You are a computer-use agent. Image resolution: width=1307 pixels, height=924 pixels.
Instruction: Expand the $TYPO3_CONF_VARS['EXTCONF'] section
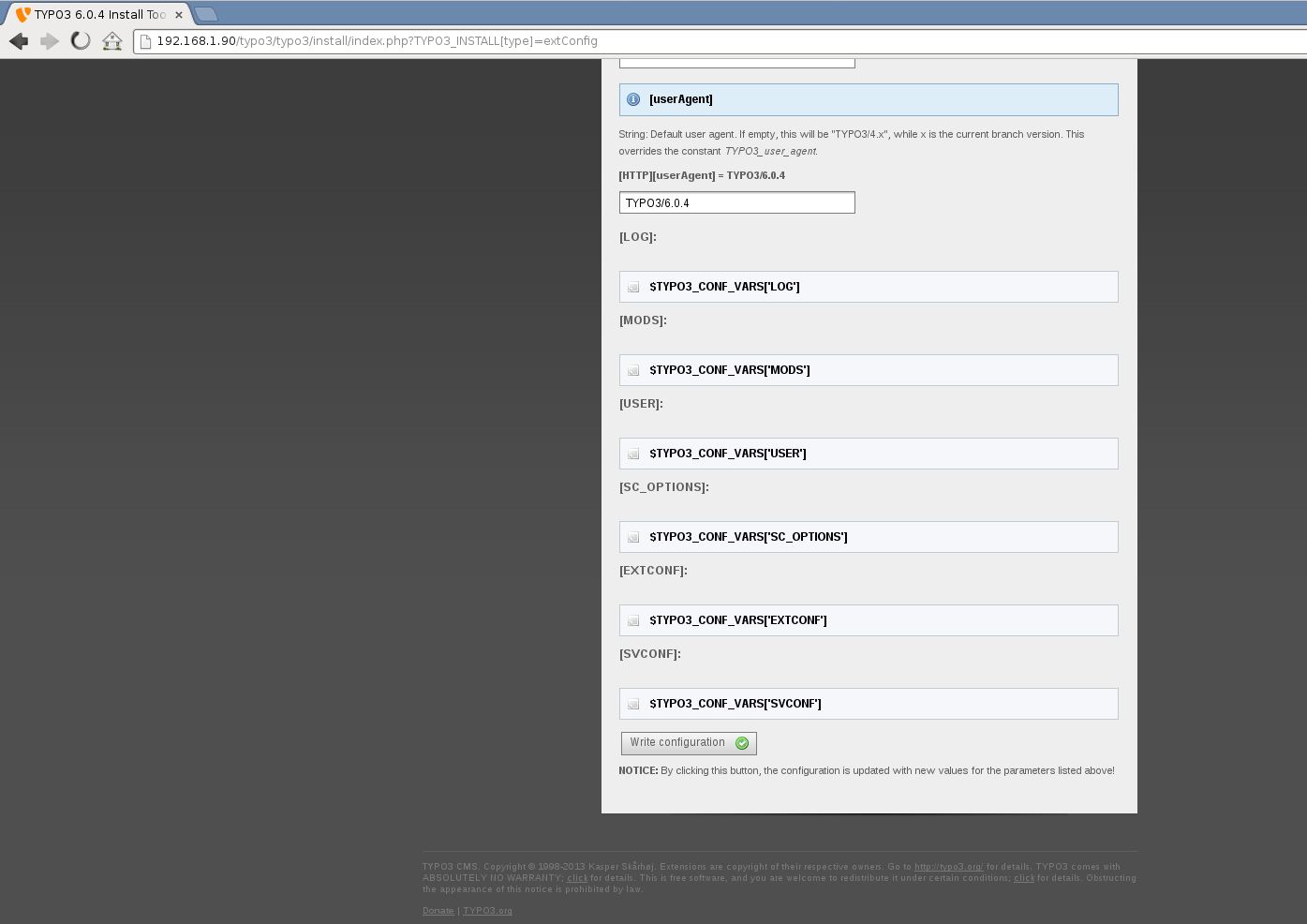pyautogui.click(x=737, y=620)
